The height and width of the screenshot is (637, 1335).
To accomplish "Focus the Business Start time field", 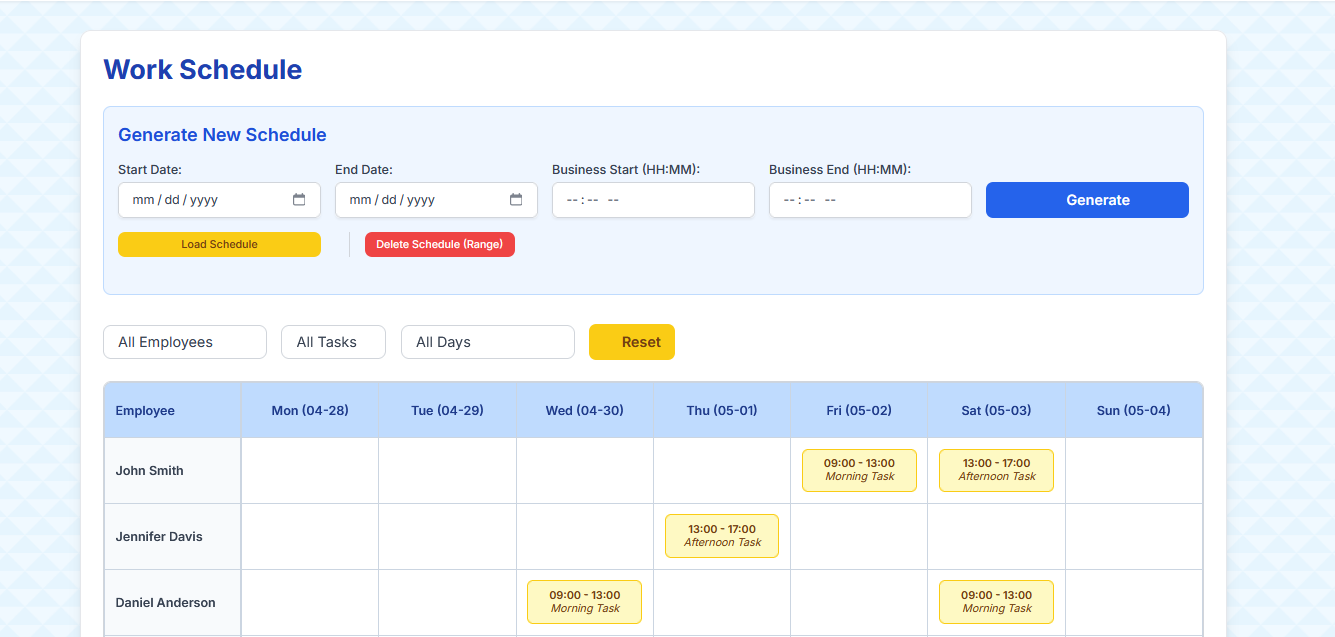I will 653,200.
